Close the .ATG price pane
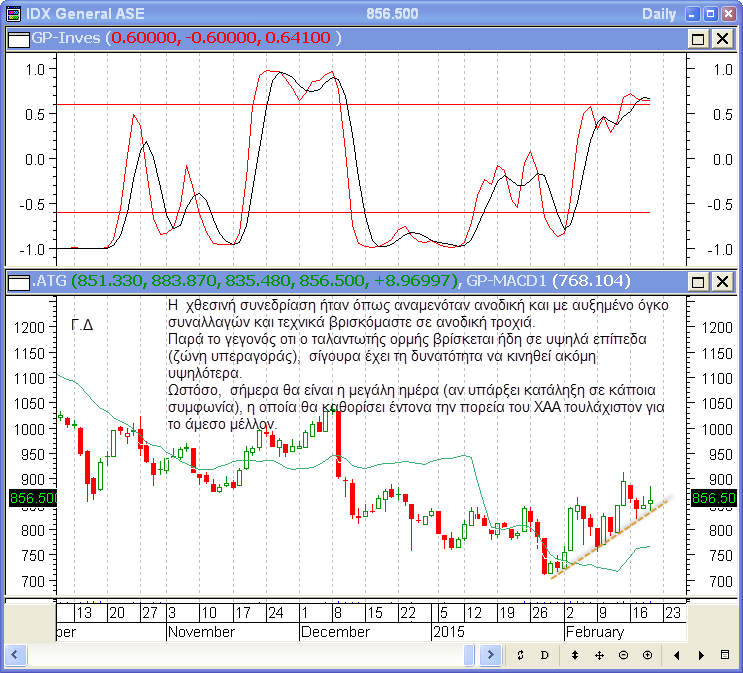Image resolution: width=743 pixels, height=673 pixels. click(x=722, y=282)
